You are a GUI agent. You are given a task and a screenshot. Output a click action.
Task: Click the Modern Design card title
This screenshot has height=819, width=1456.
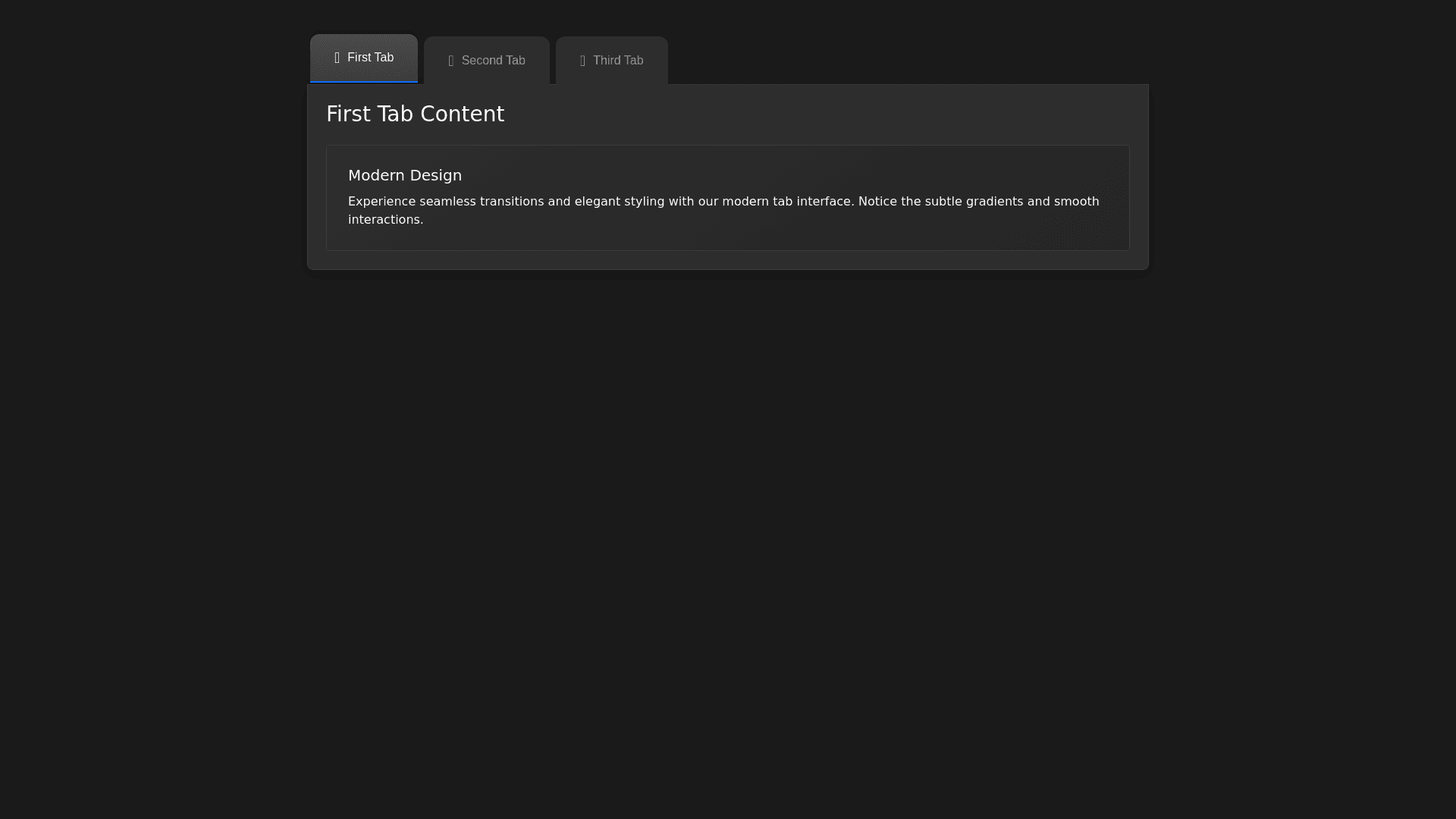[x=404, y=175]
